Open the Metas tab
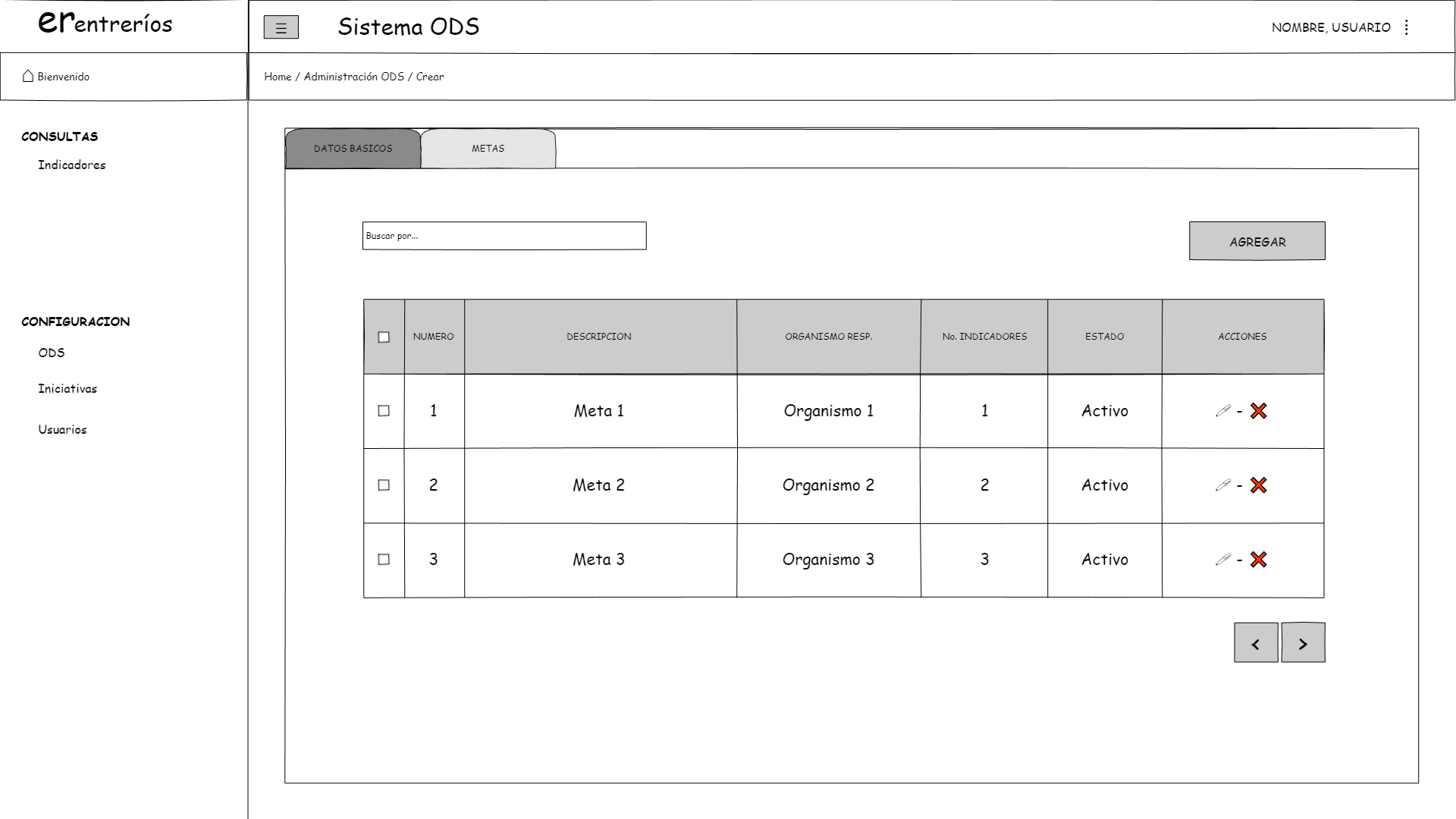 coord(488,149)
